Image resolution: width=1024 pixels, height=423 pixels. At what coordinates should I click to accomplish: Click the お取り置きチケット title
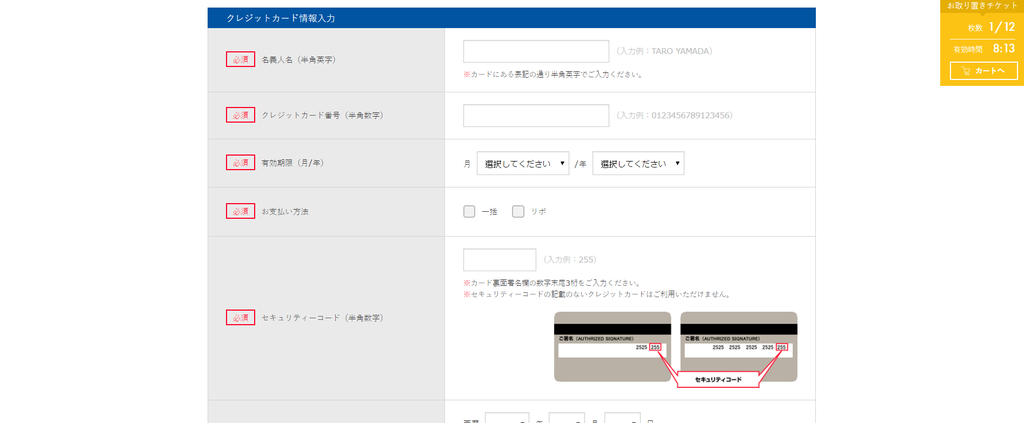click(x=982, y=5)
